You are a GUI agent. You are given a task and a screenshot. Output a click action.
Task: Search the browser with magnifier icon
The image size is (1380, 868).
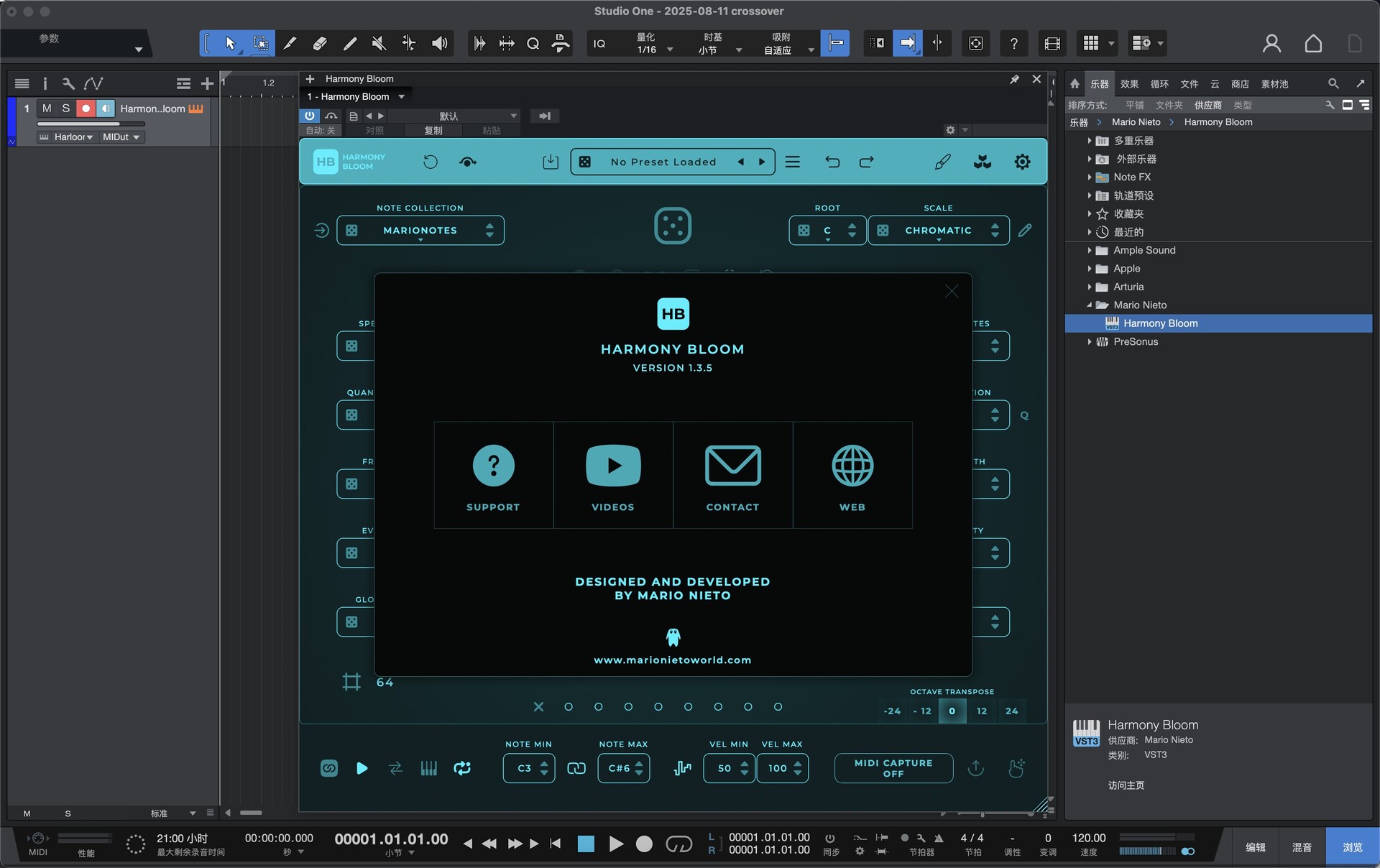pyautogui.click(x=1333, y=84)
